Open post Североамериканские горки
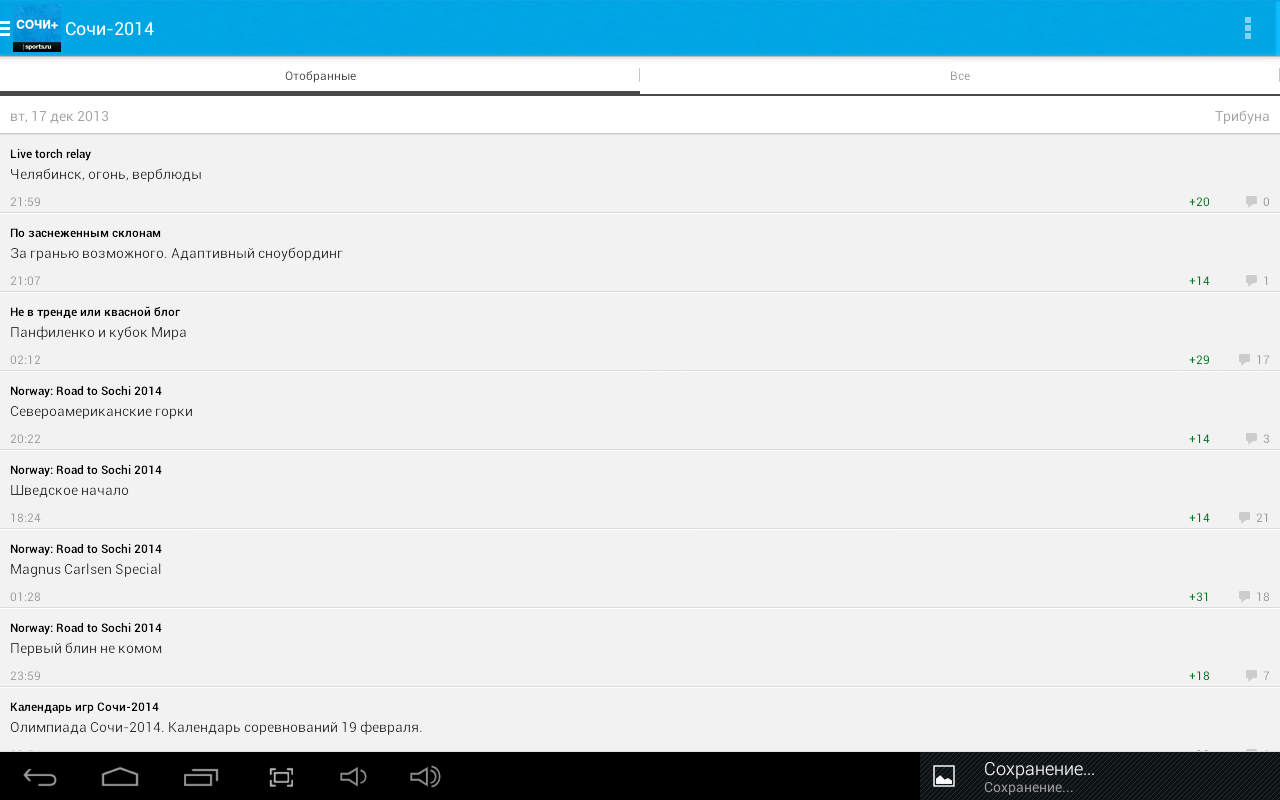This screenshot has height=800, width=1280. [640, 410]
